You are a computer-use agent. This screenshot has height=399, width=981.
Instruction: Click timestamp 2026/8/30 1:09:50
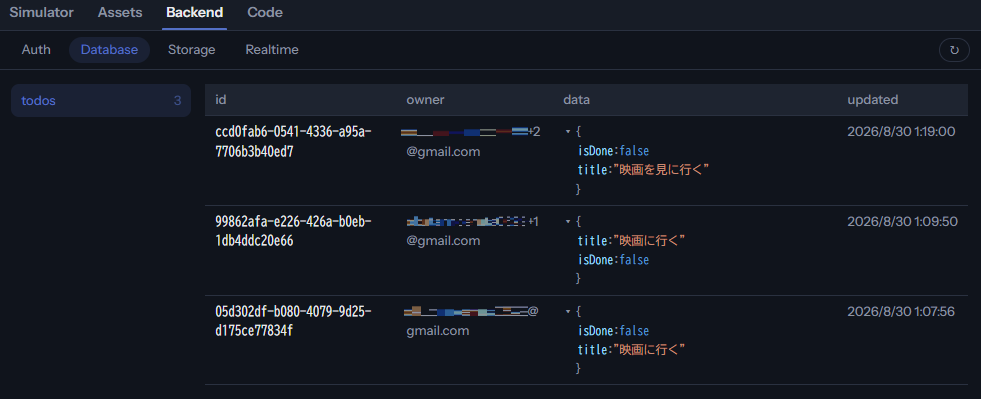pos(902,221)
